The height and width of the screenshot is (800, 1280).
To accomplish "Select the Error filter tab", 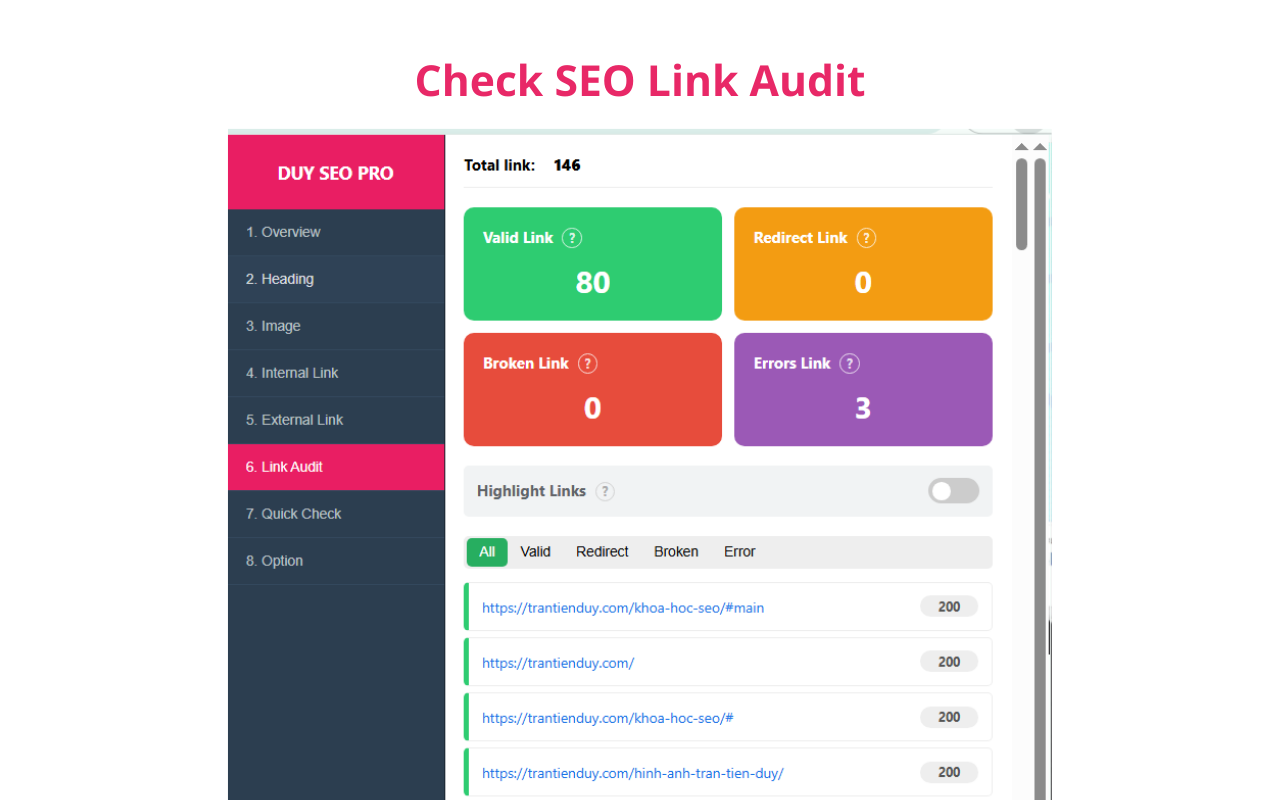I will [x=739, y=551].
